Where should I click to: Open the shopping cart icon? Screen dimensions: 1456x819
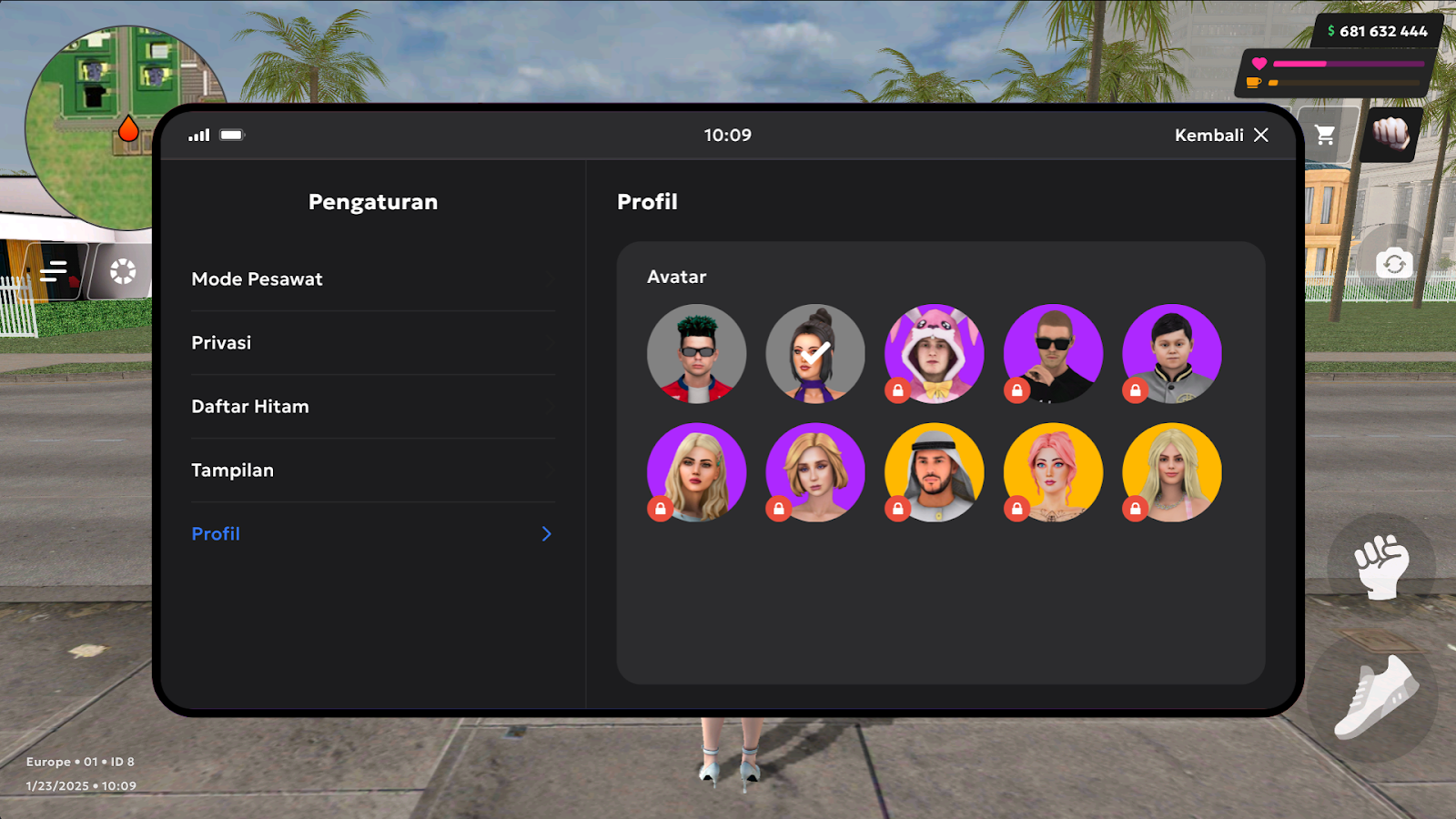[x=1325, y=135]
